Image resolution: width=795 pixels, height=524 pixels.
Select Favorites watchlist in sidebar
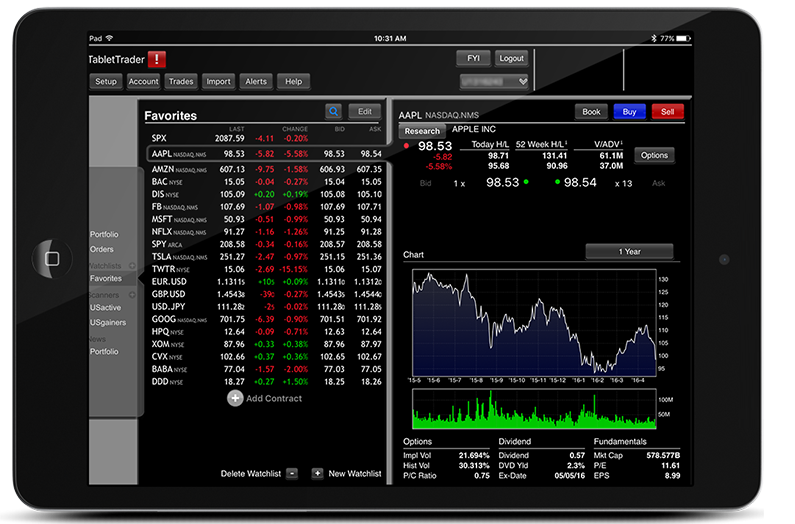pyautogui.click(x=105, y=278)
